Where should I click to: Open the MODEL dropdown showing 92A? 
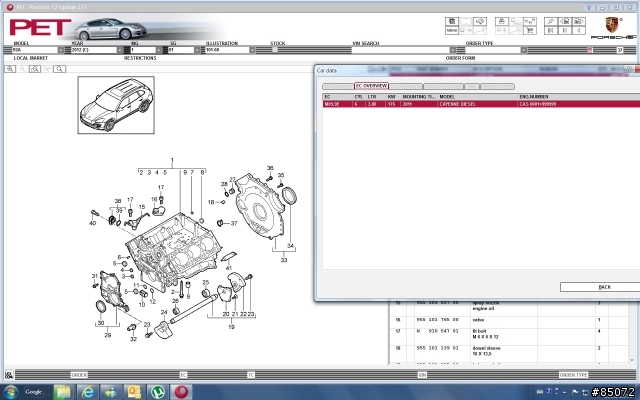(61, 50)
